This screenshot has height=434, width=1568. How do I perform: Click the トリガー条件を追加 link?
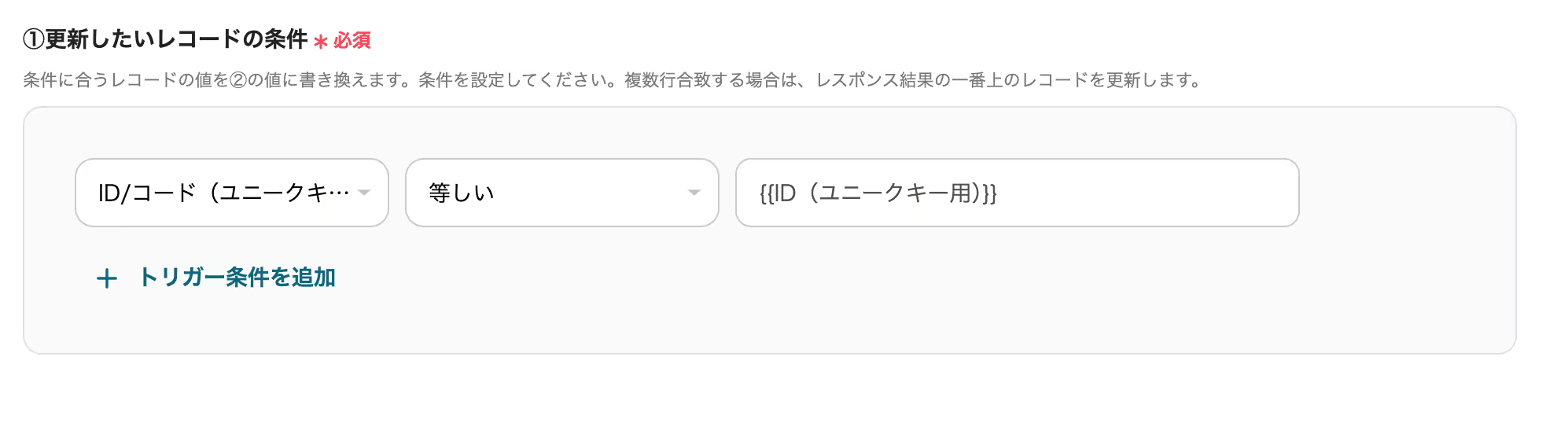[x=237, y=278]
